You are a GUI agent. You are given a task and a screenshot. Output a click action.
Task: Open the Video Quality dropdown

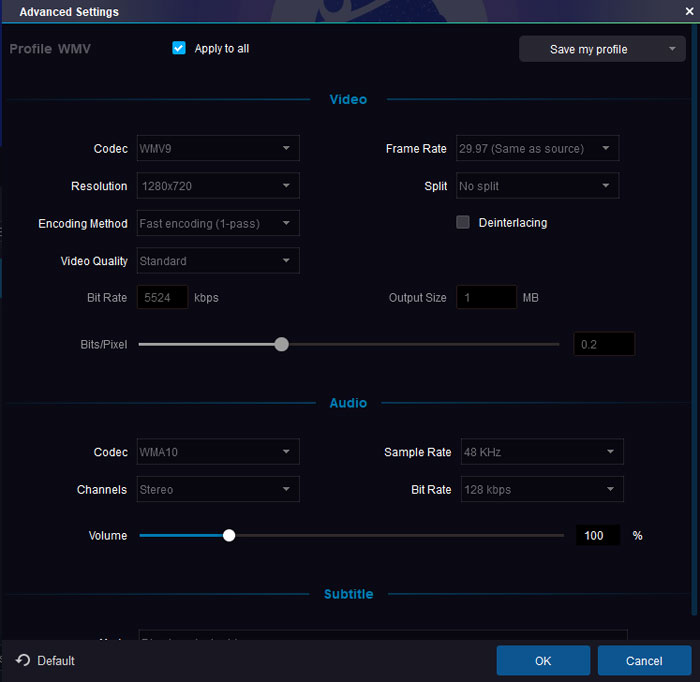pos(218,261)
